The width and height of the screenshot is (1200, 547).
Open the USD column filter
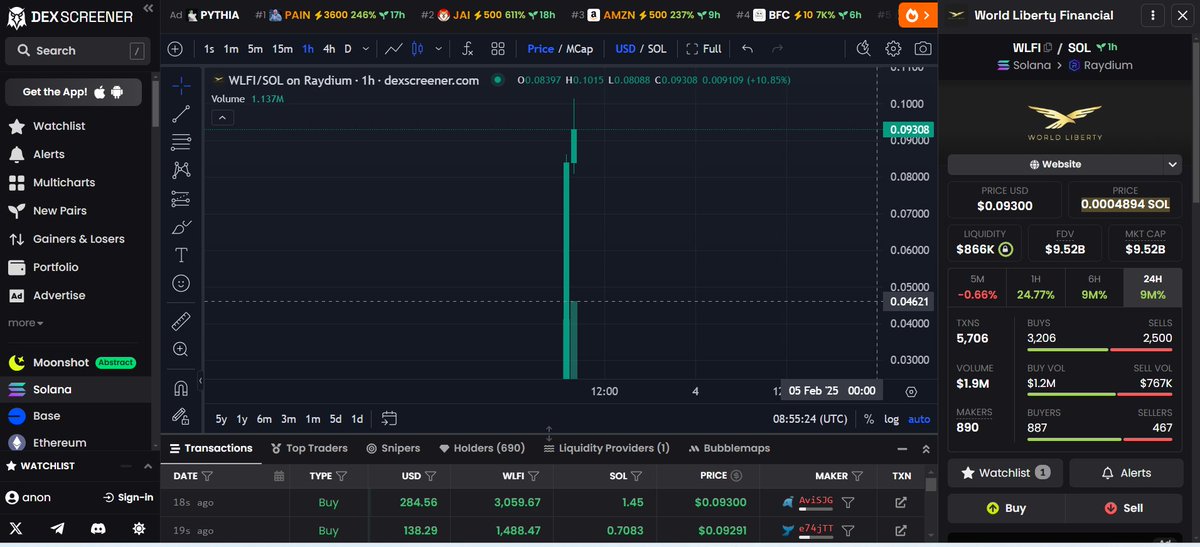pos(430,476)
